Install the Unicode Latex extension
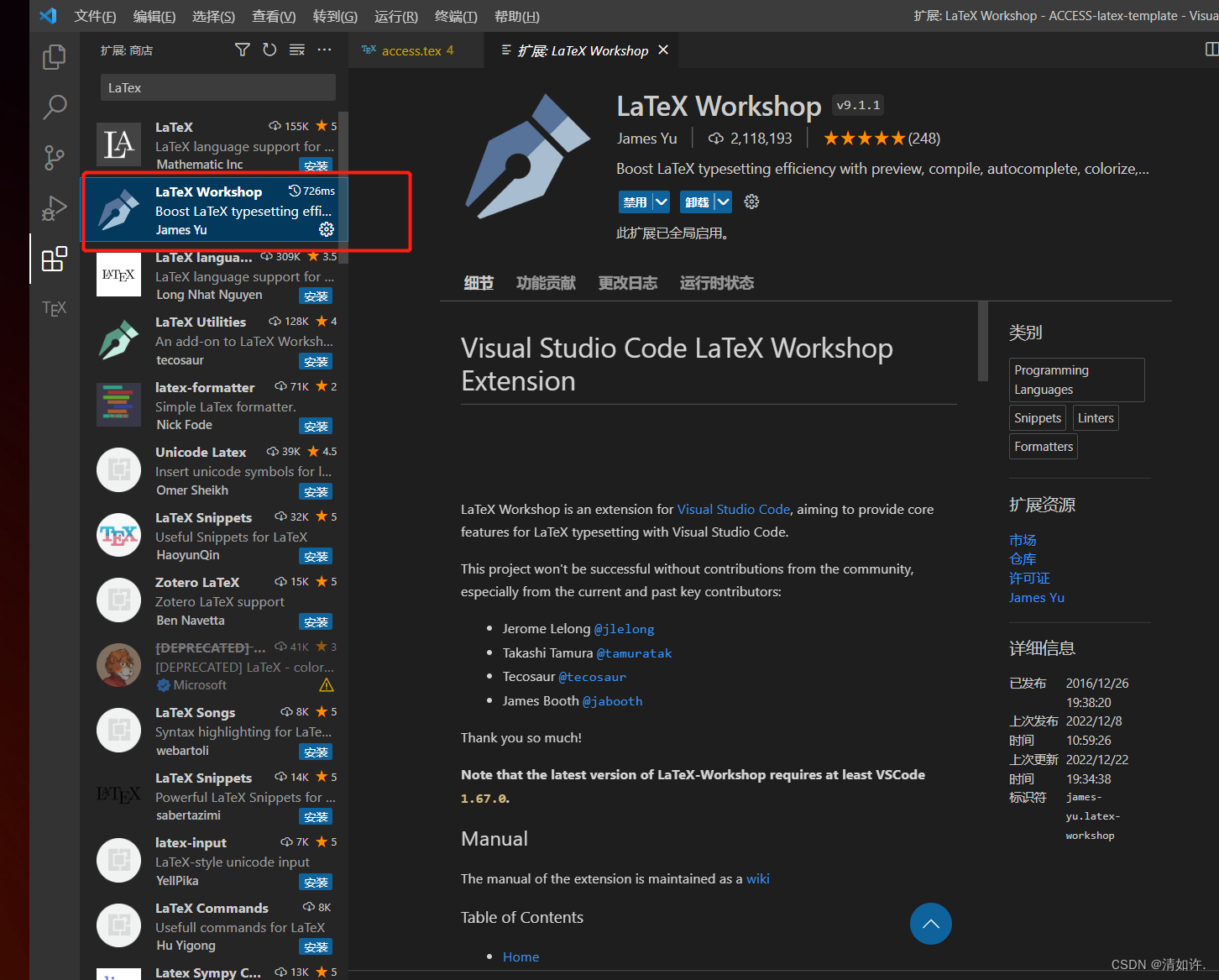This screenshot has height=980, width=1219. (316, 491)
